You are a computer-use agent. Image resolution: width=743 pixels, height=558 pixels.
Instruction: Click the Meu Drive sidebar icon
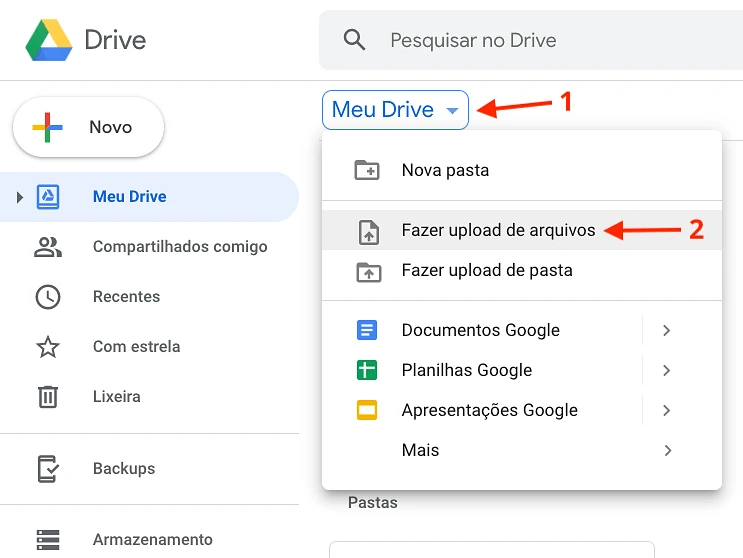(x=48, y=197)
